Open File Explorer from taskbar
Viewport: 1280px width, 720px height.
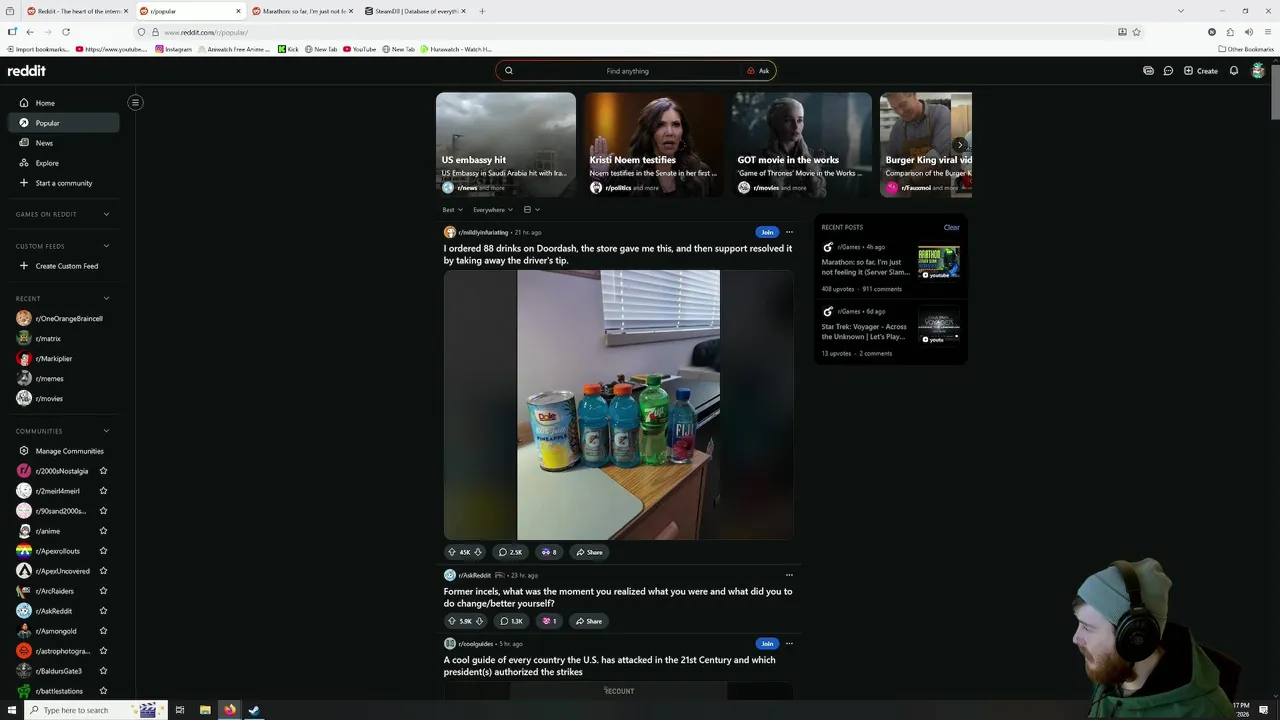(205, 710)
